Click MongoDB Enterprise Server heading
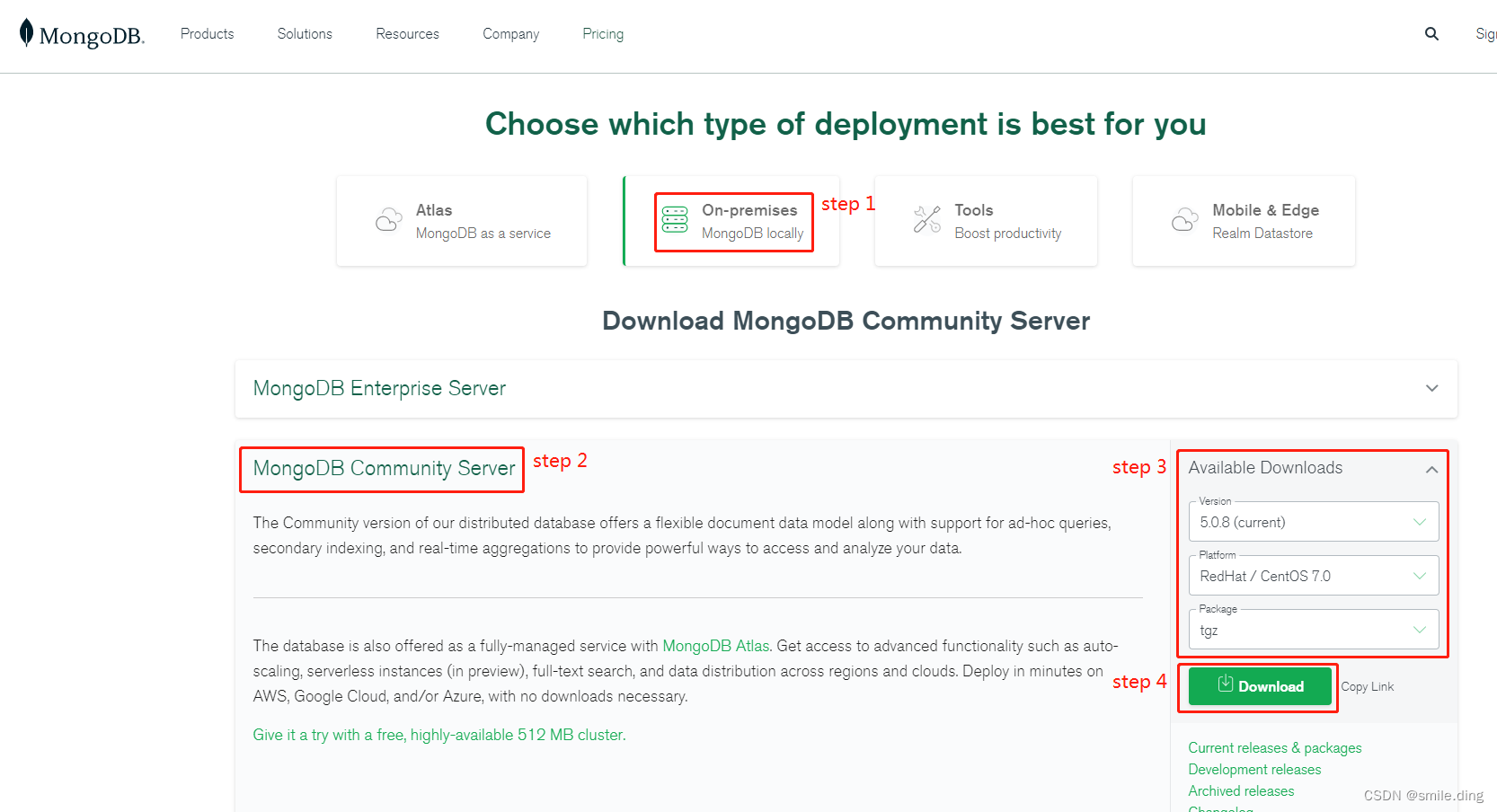 pos(379,388)
